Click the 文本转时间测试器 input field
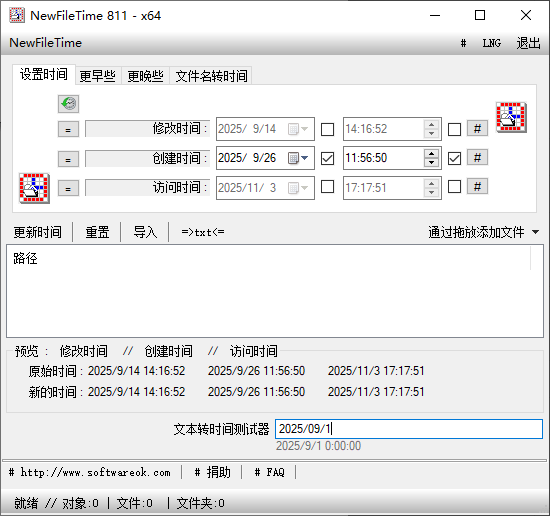Image resolution: width=550 pixels, height=516 pixels. coord(409,429)
